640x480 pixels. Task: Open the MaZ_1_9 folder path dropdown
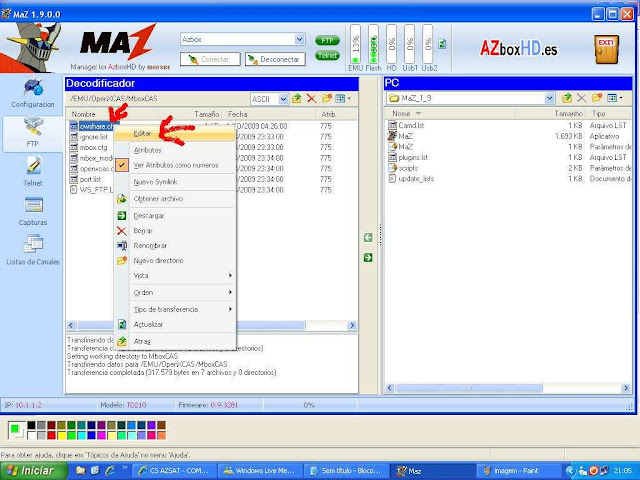(549, 98)
